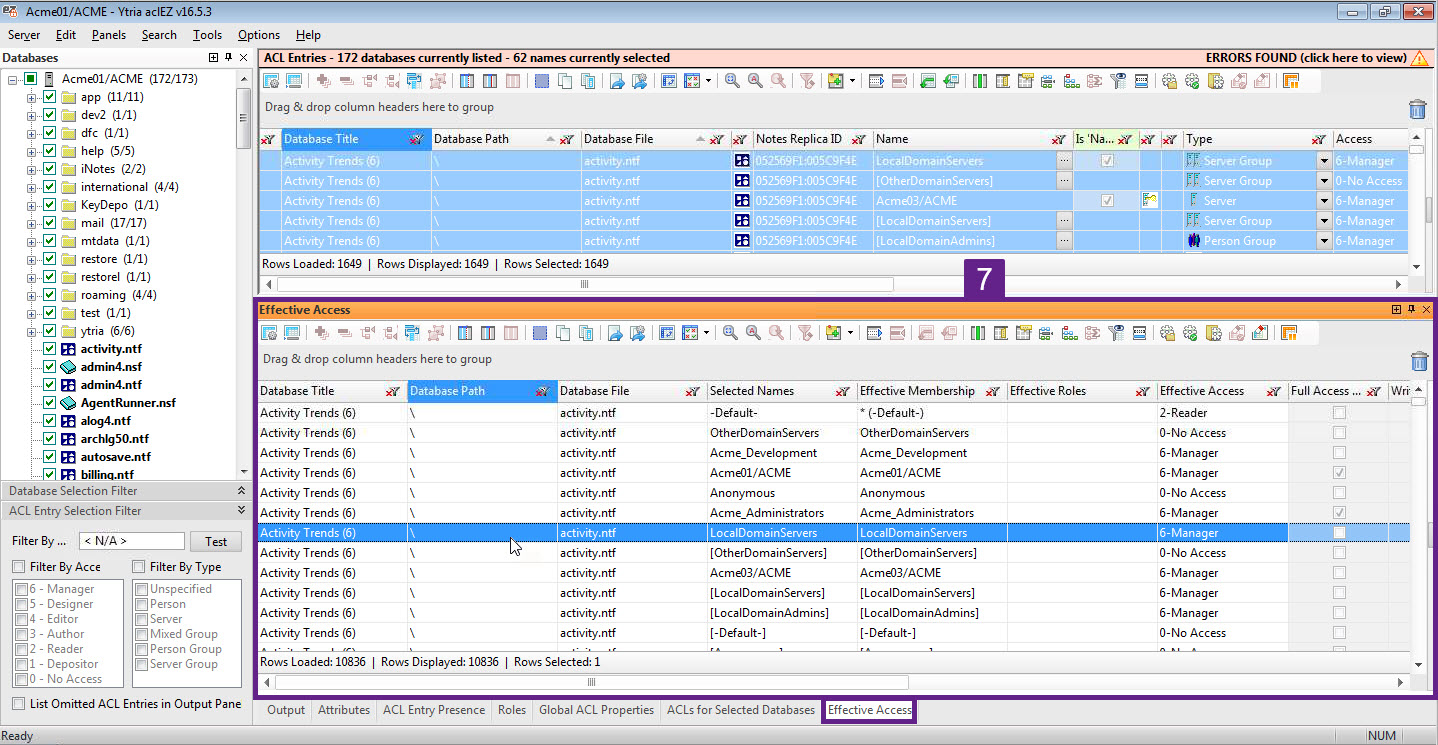Collapse the ACL Entry Selection Filter section
Viewport: 1438px width, 745px height.
point(243,510)
